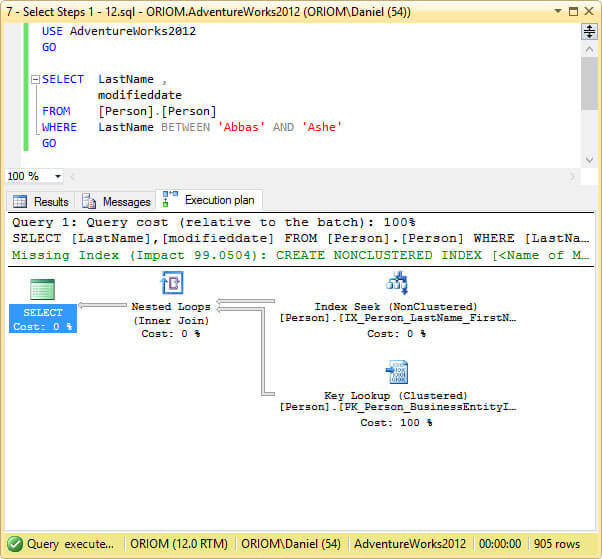Click the SELECT operator icon in the plan
Screen dimensions: 602x559
pyautogui.click(x=42, y=289)
